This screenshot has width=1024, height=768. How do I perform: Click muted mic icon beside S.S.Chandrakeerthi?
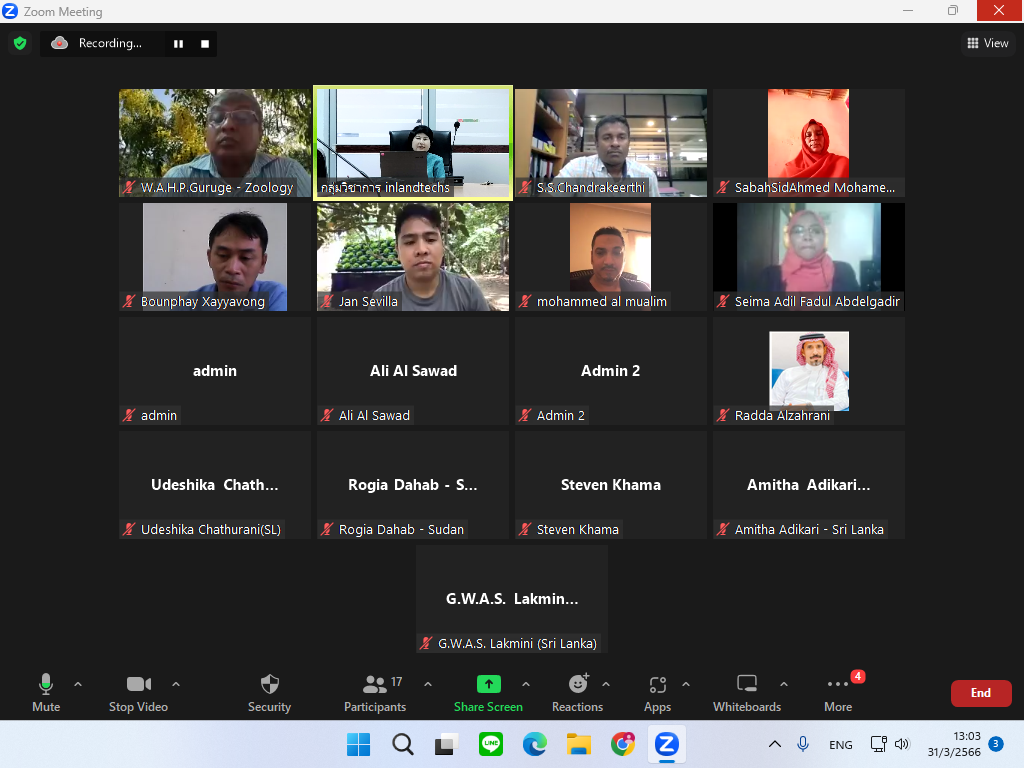[x=525, y=187]
